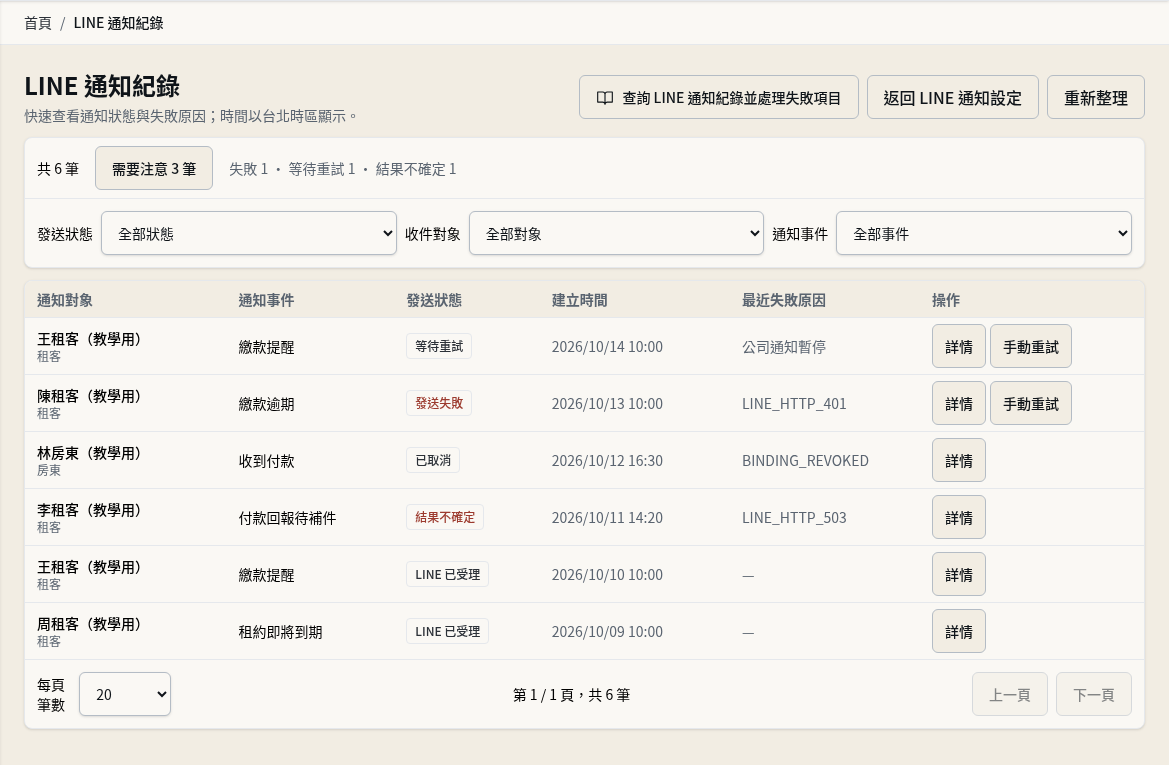The image size is (1169, 765).
Task: Click the 發送失敗 status badge
Action: click(439, 403)
